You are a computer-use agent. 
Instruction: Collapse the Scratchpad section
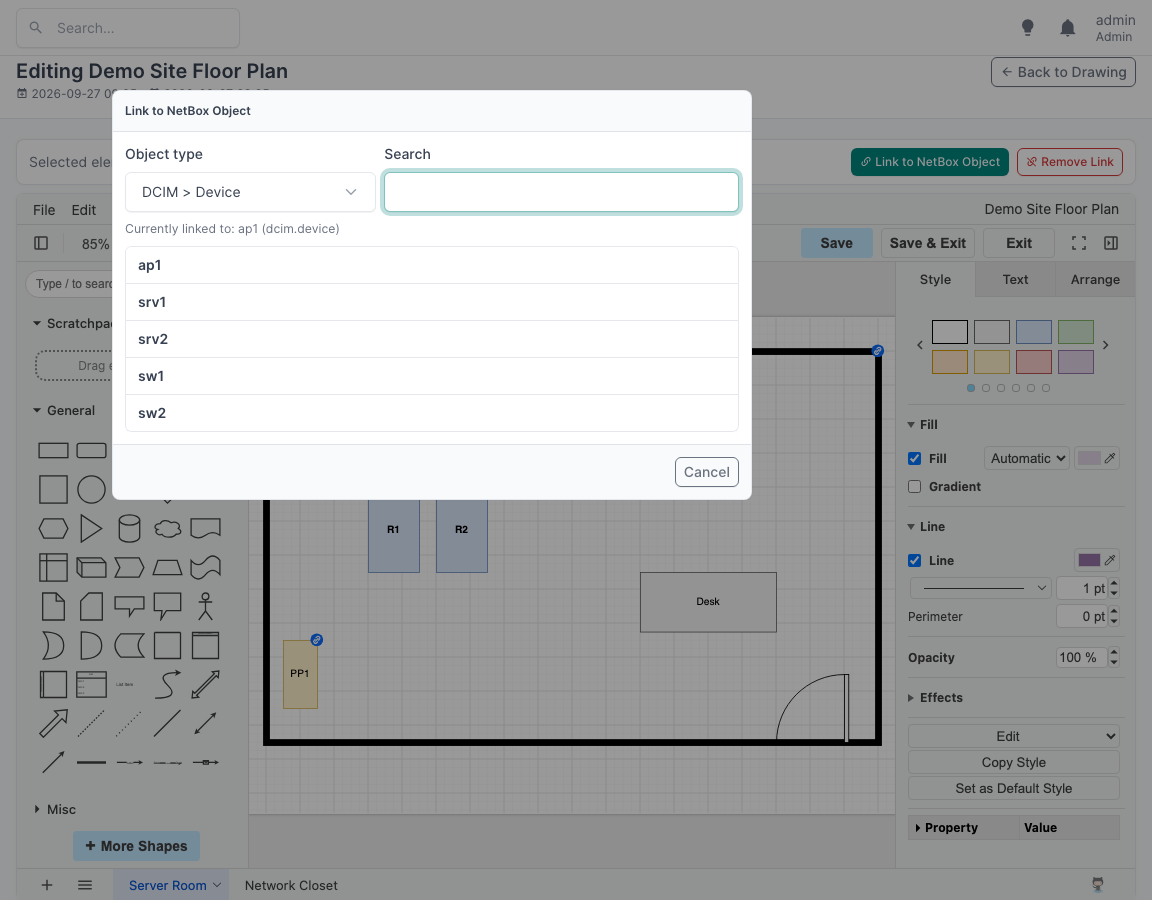(x=73, y=323)
